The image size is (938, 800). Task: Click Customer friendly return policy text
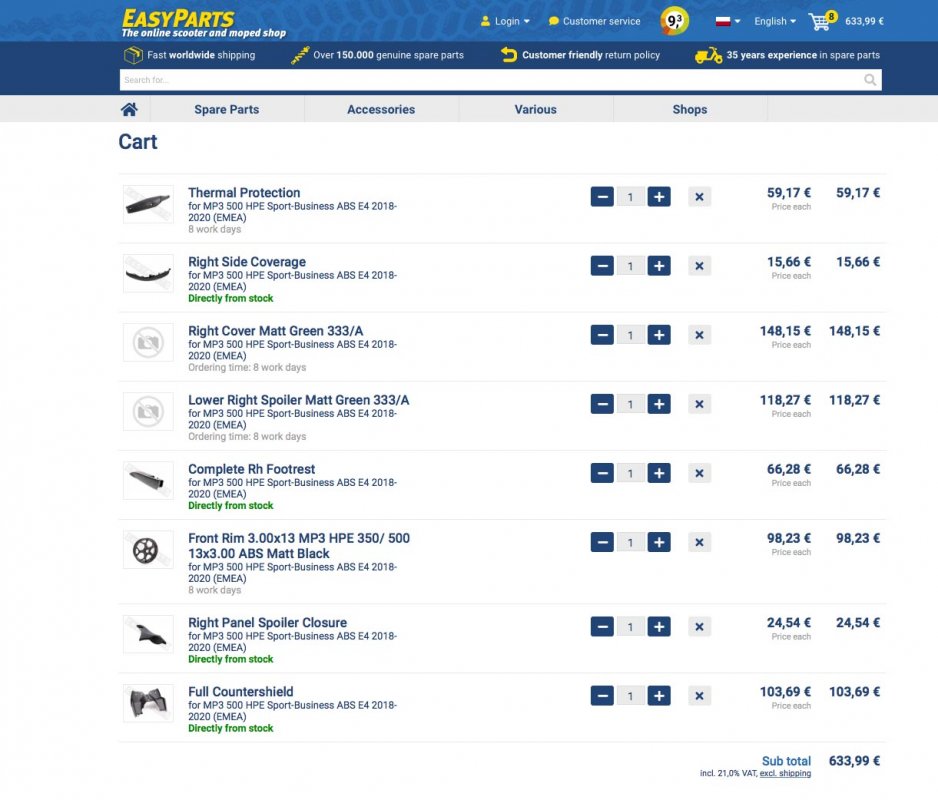click(590, 55)
